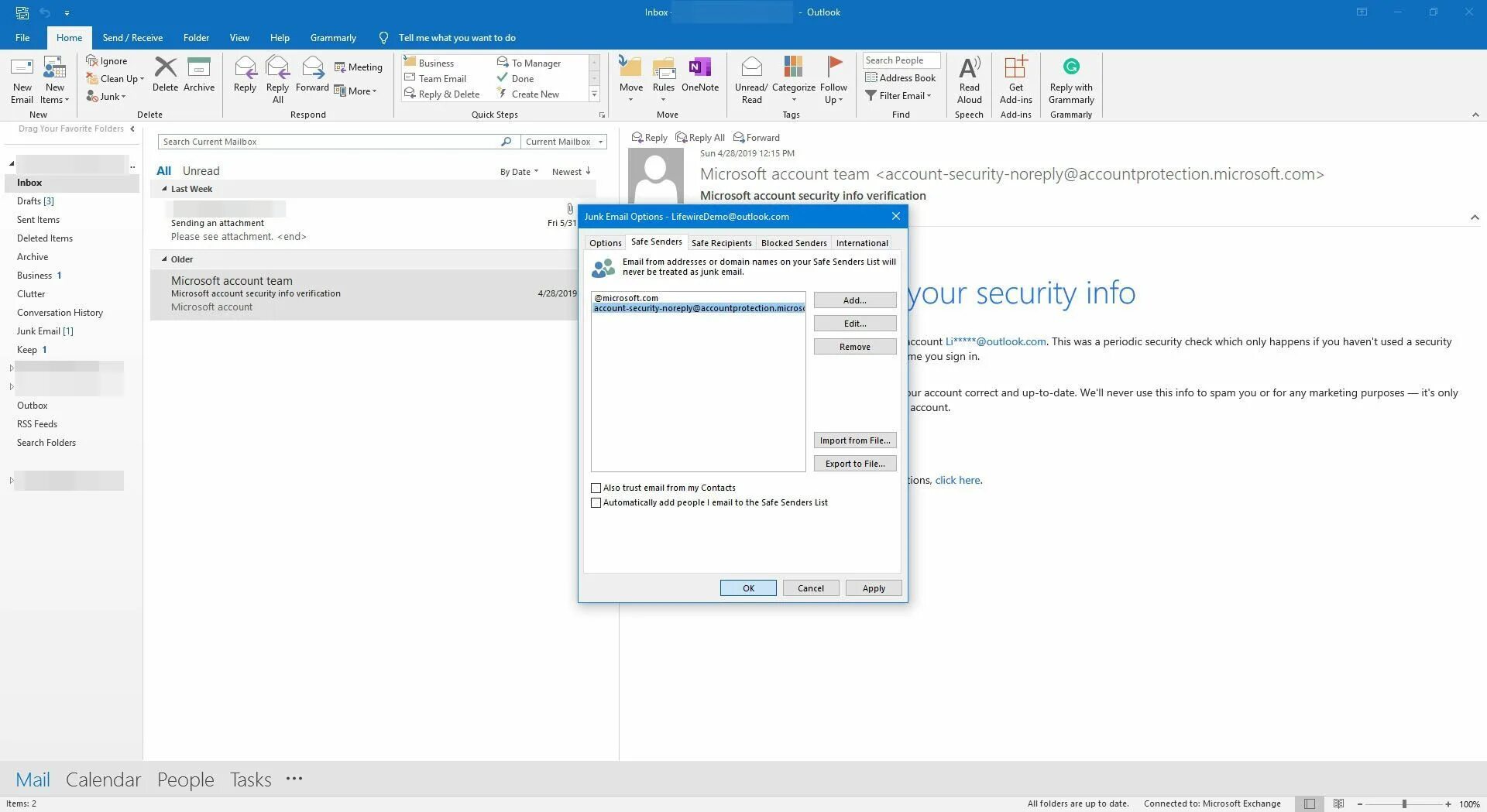Click Reply in the reading pane

click(x=649, y=138)
